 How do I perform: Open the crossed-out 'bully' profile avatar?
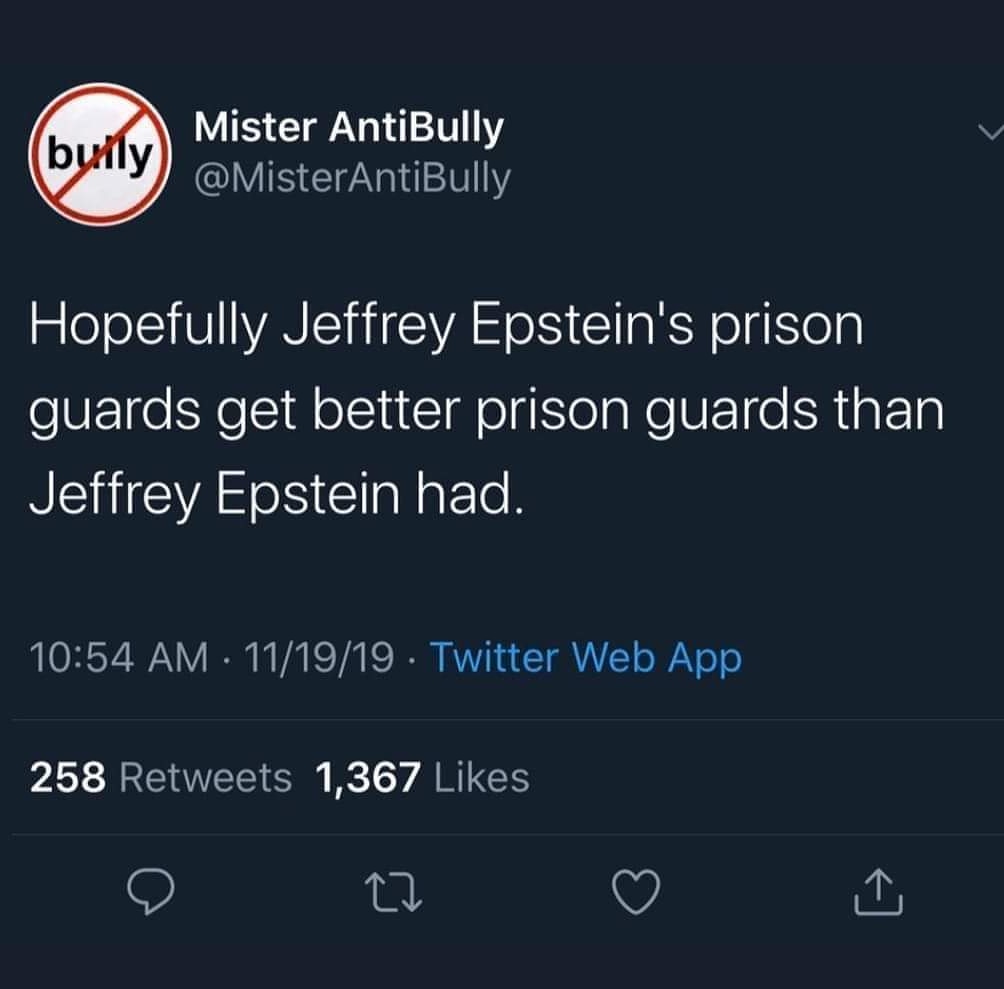click(x=100, y=155)
